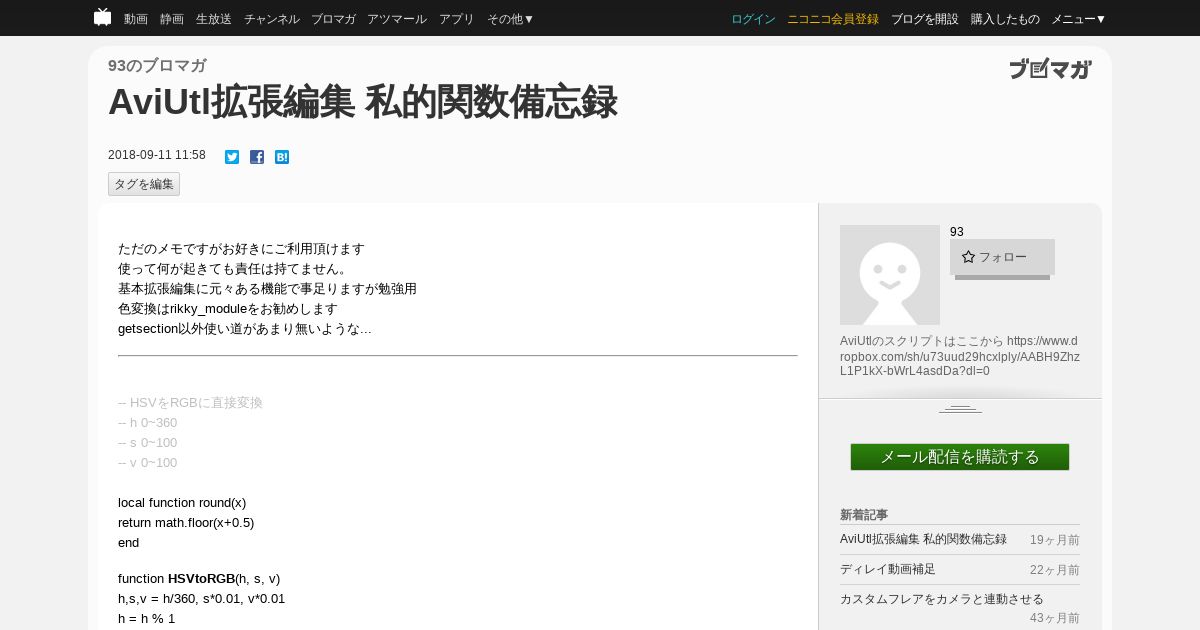Click the 新着記事 heading

(x=864, y=515)
